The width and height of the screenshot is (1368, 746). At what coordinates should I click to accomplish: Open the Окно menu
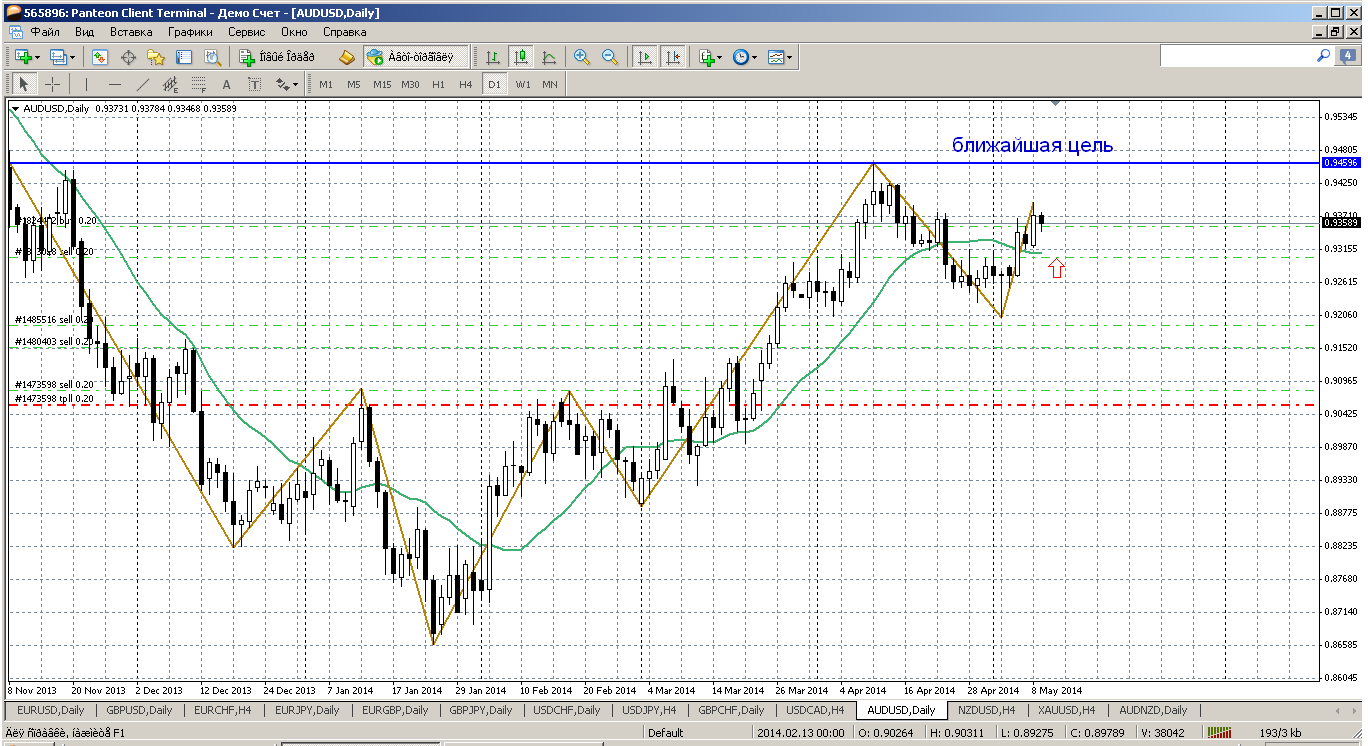point(294,32)
